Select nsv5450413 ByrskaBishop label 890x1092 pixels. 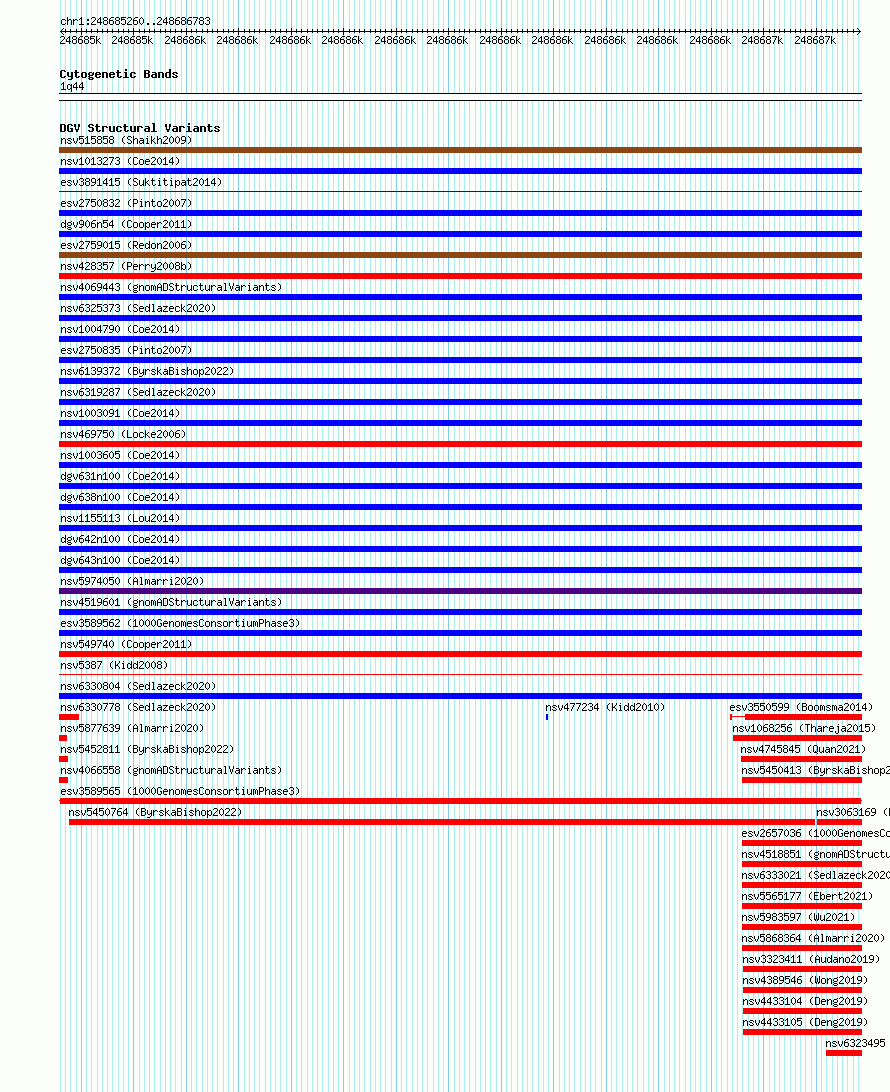coord(815,770)
